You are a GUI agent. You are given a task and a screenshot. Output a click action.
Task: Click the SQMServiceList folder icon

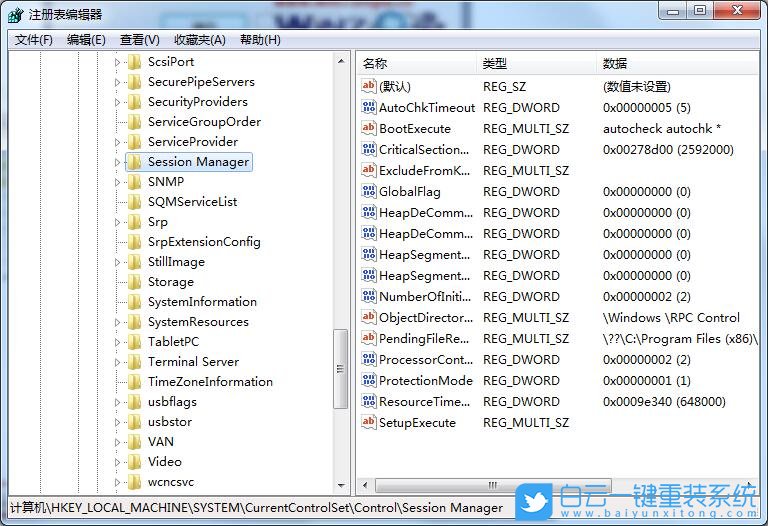[135, 202]
